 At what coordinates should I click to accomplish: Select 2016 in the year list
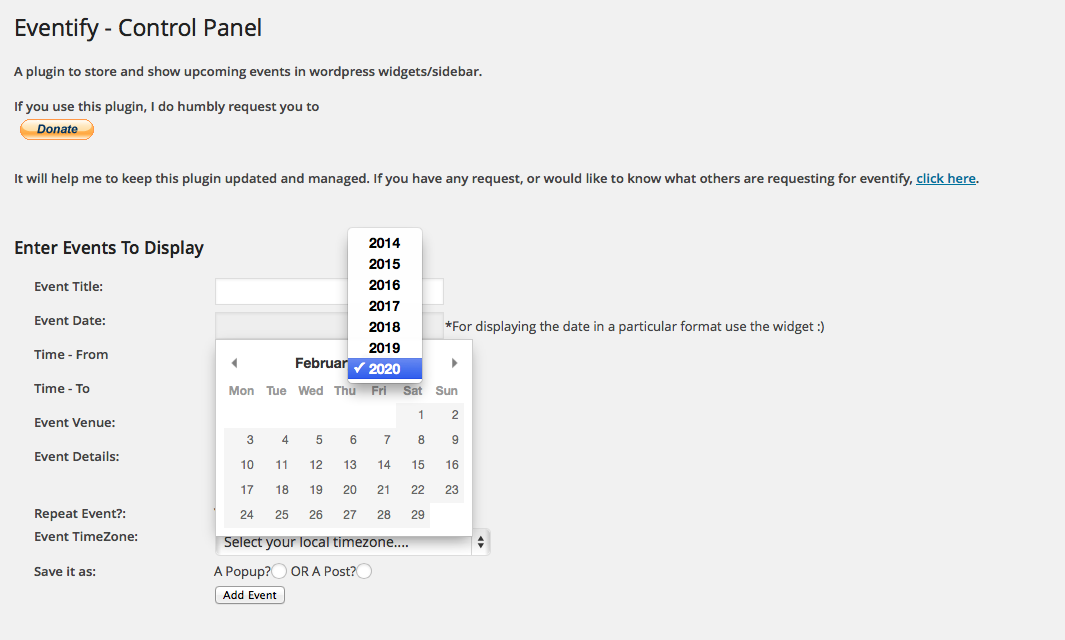tap(384, 285)
